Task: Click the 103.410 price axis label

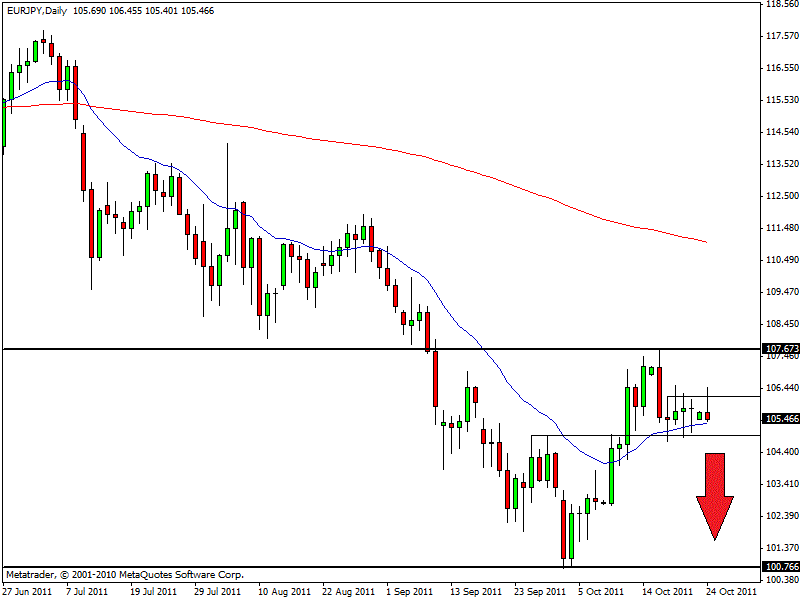Action: coord(781,484)
